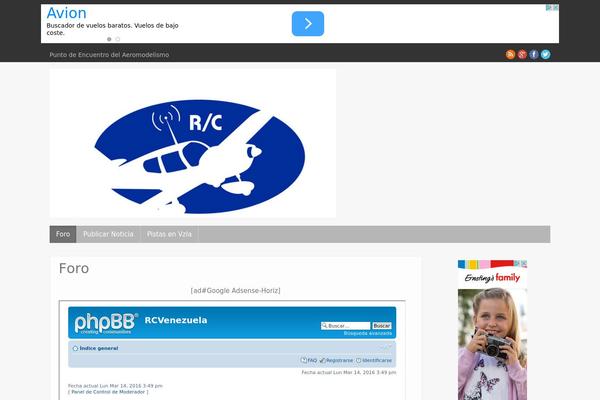Viewport: 600px width, 400px height.
Task: Close the top banner ad with X icon
Action: 556,8
